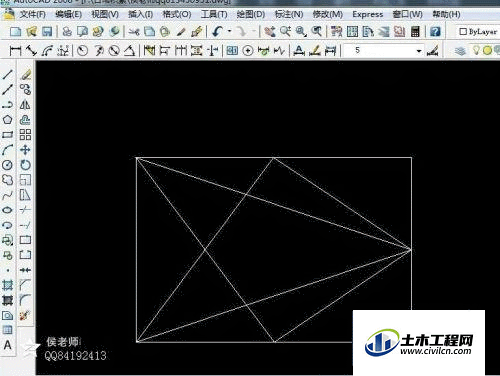
Task: Toggle the layer freeze sun icon
Action: [487, 51]
